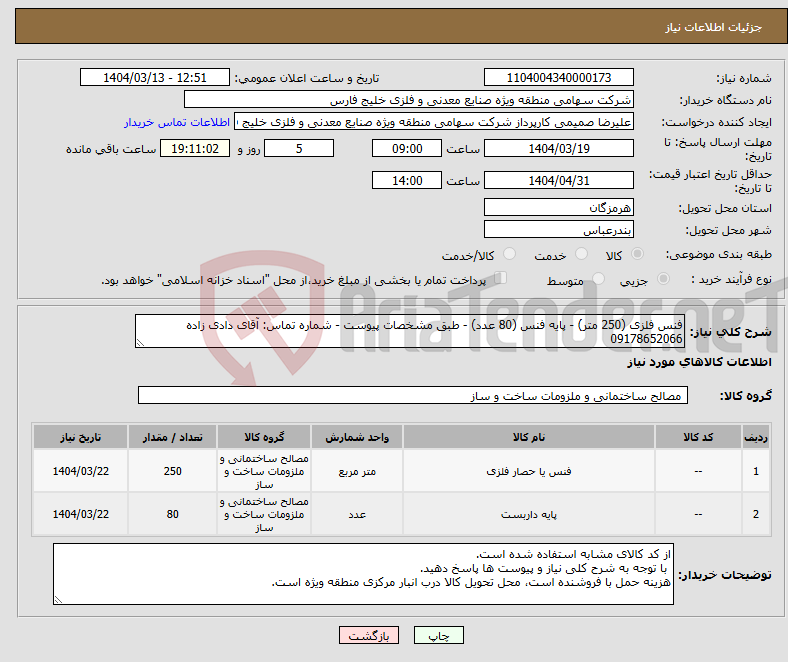788x662 pixels.
Task: Click the تعداد / مقدار column header
Action: point(172,437)
